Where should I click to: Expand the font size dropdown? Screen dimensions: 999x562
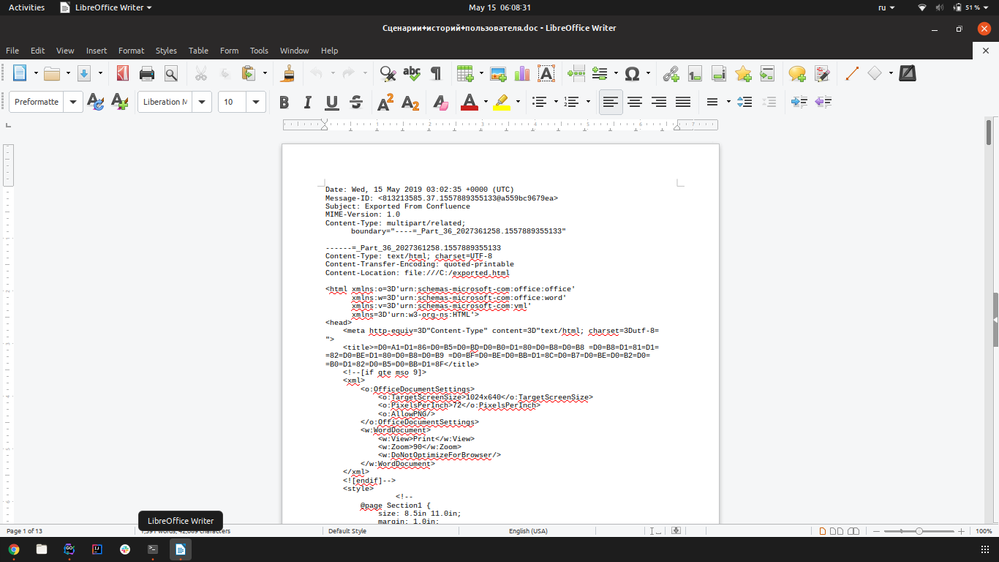pos(256,102)
